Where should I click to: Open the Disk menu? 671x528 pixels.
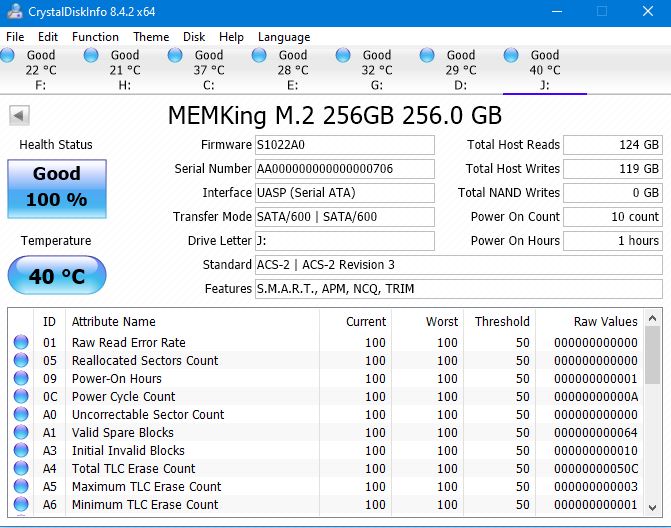[194, 37]
